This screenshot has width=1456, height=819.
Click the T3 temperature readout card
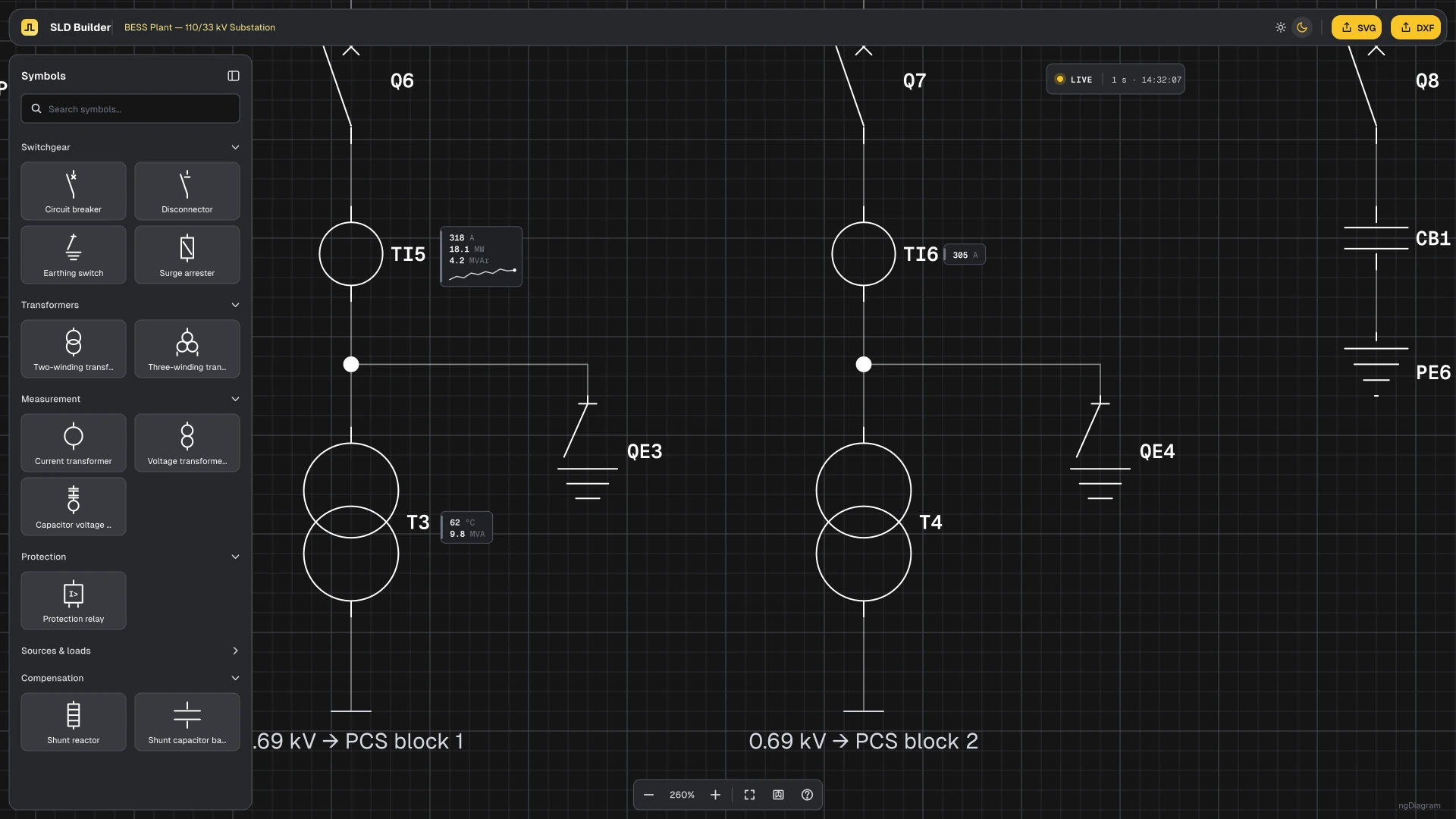466,528
